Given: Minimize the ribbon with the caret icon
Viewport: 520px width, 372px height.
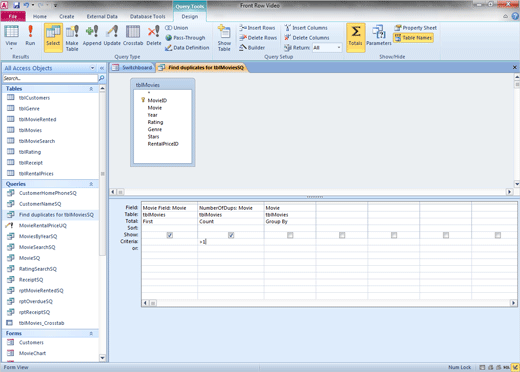Looking at the screenshot, I should coord(505,16).
